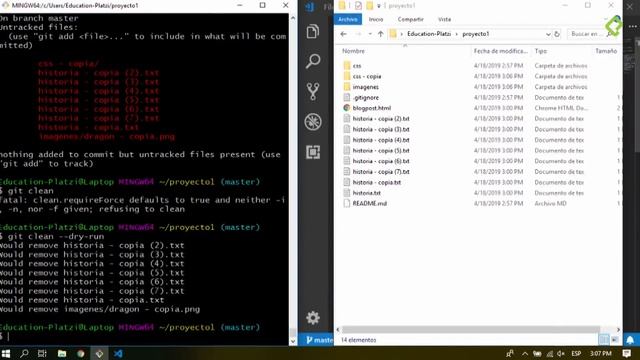Open the Action Center notifications icon
This screenshot has width=640, height=360.
[x=627, y=353]
